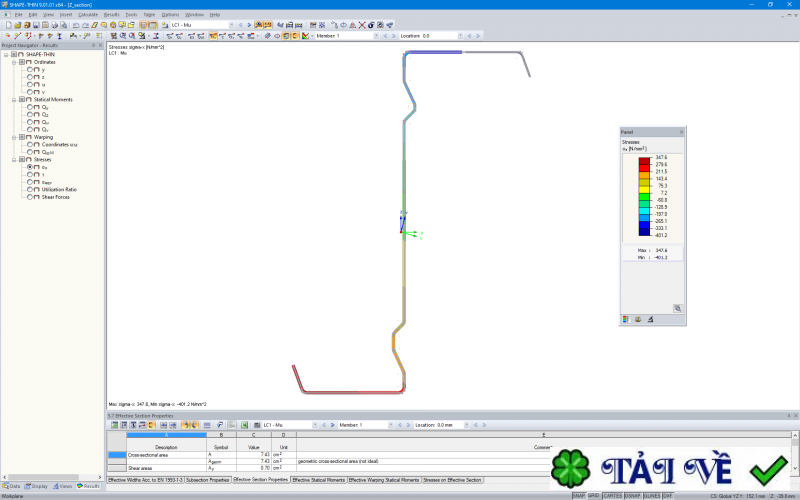Toggle GRID in status bar
The height and width of the screenshot is (500, 800).
click(x=593, y=496)
